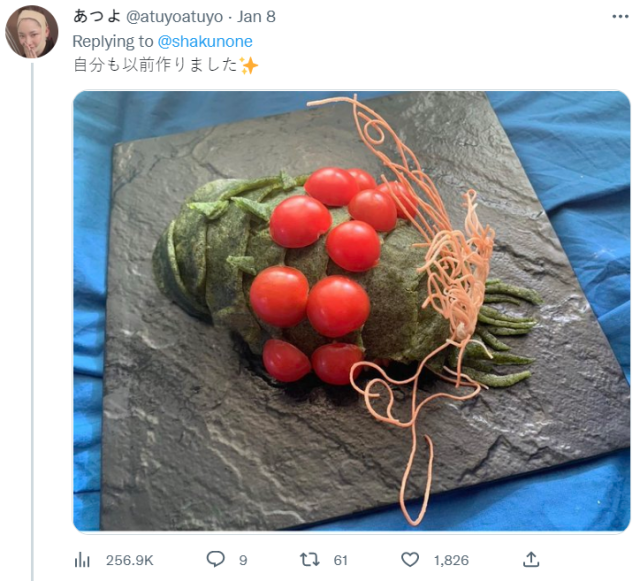Click the 9 replies count
Screen dimensions: 640x581
(x=243, y=560)
